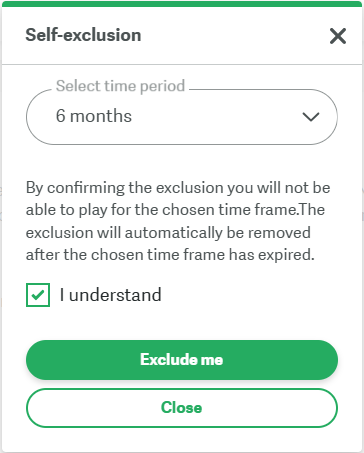The height and width of the screenshot is (453, 364).
Task: Click the 6 months selected value
Action: 94,116
